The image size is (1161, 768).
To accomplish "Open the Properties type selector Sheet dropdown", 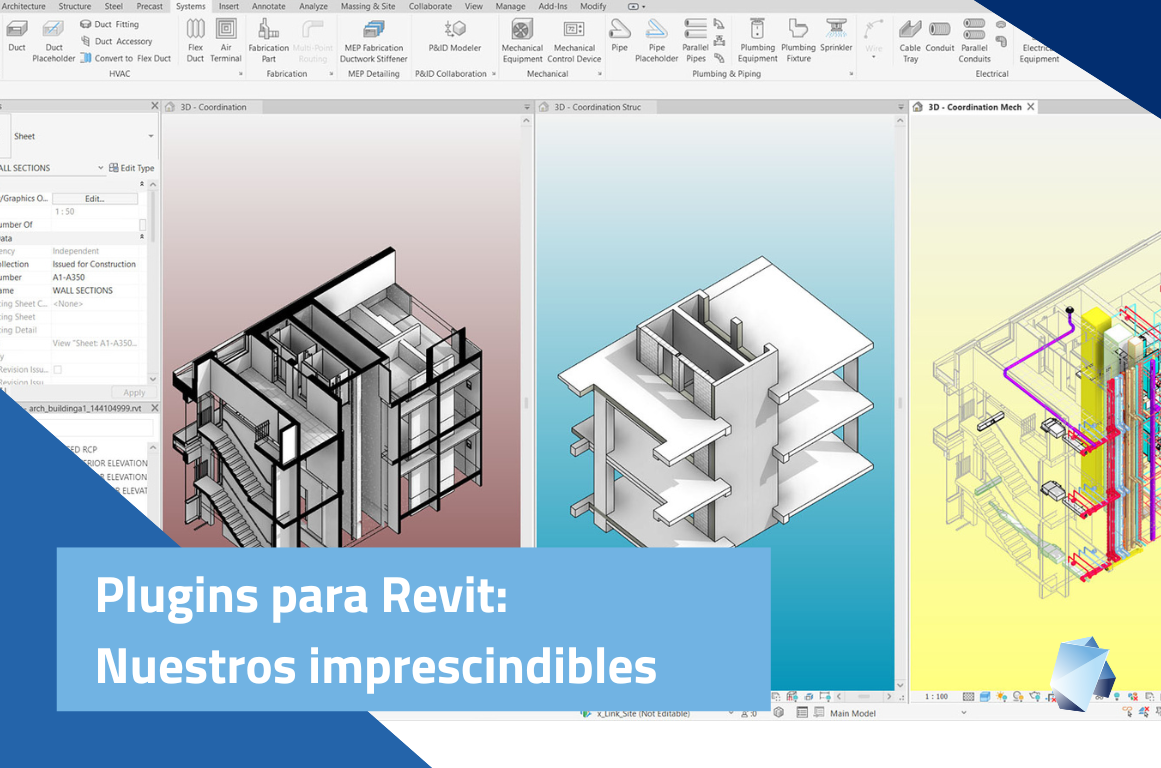I will tap(151, 136).
